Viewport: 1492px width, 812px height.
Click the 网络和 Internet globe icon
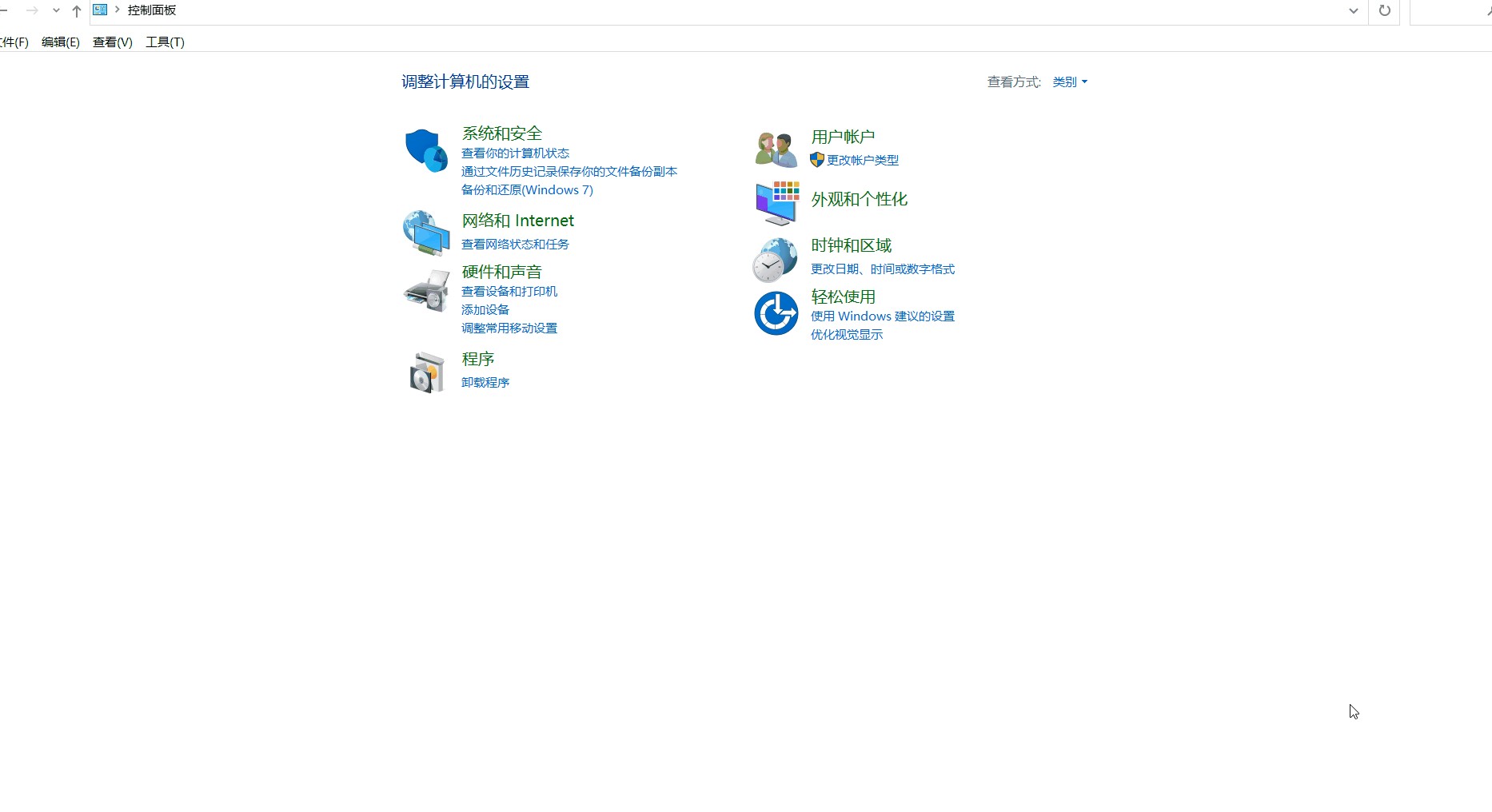tap(426, 233)
